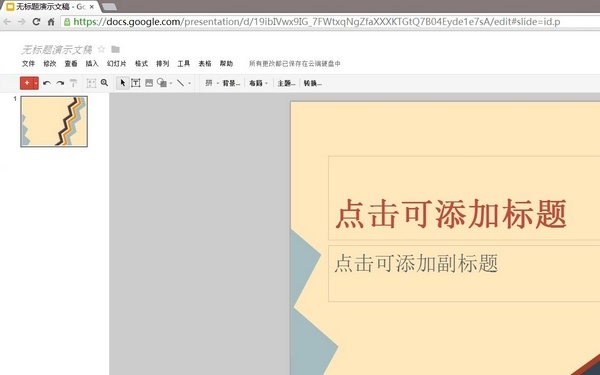Open the 幻灯片 slide menu
This screenshot has width=600, height=375.
[x=116, y=64]
